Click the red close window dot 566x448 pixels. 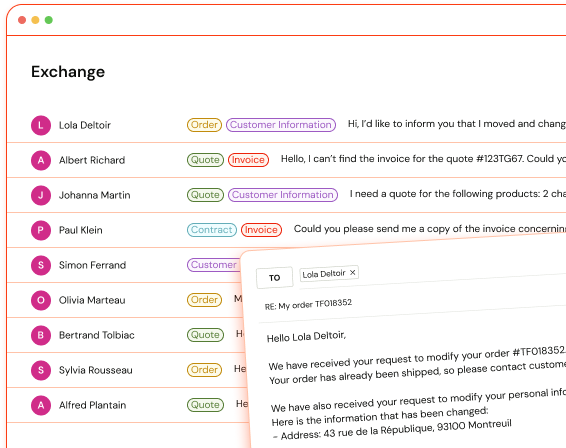22,20
